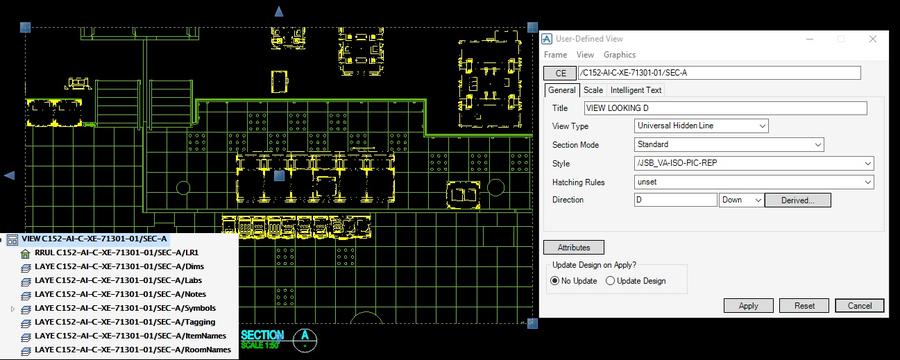Switch to the Intelligent Text tab
The width and height of the screenshot is (900, 360).
[635, 90]
